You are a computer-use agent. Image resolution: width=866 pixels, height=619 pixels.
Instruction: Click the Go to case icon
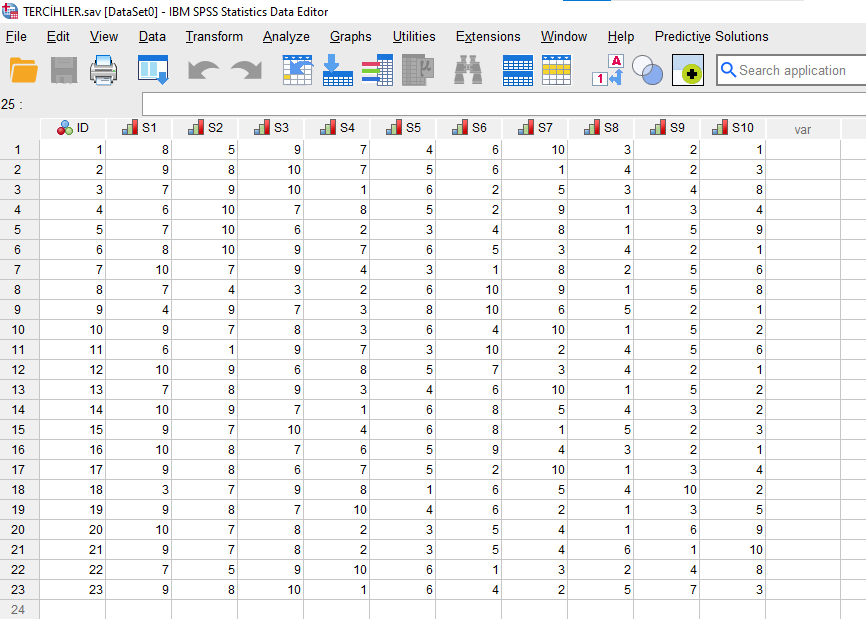point(298,70)
